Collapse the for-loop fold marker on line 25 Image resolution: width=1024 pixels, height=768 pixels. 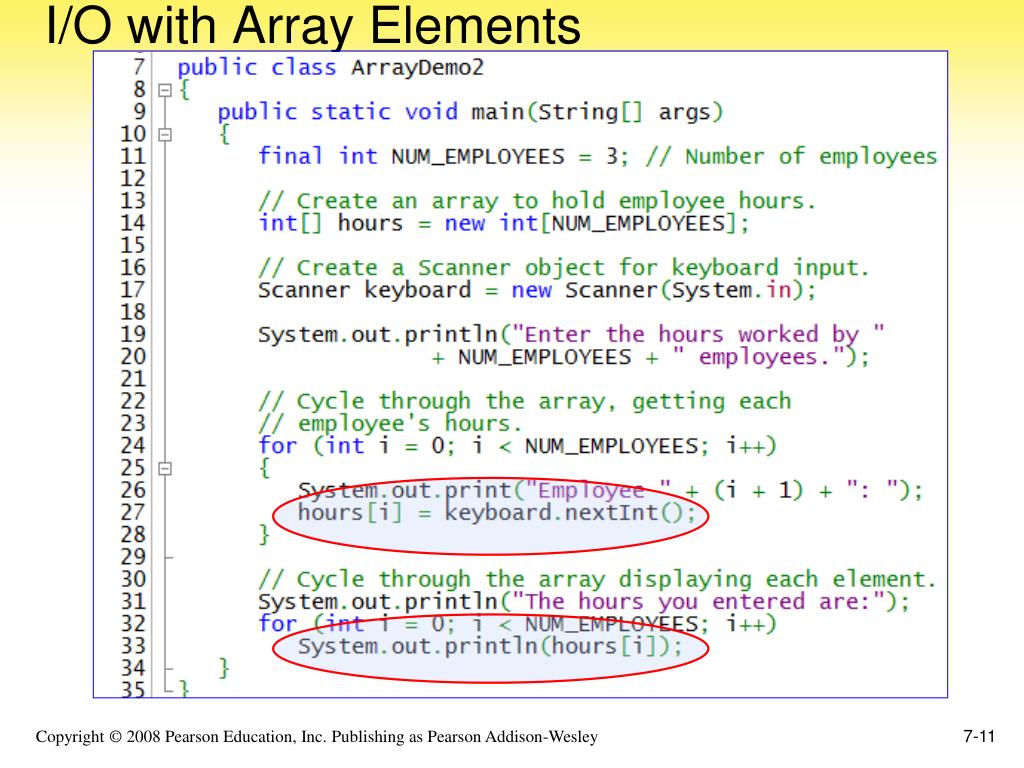pos(165,469)
